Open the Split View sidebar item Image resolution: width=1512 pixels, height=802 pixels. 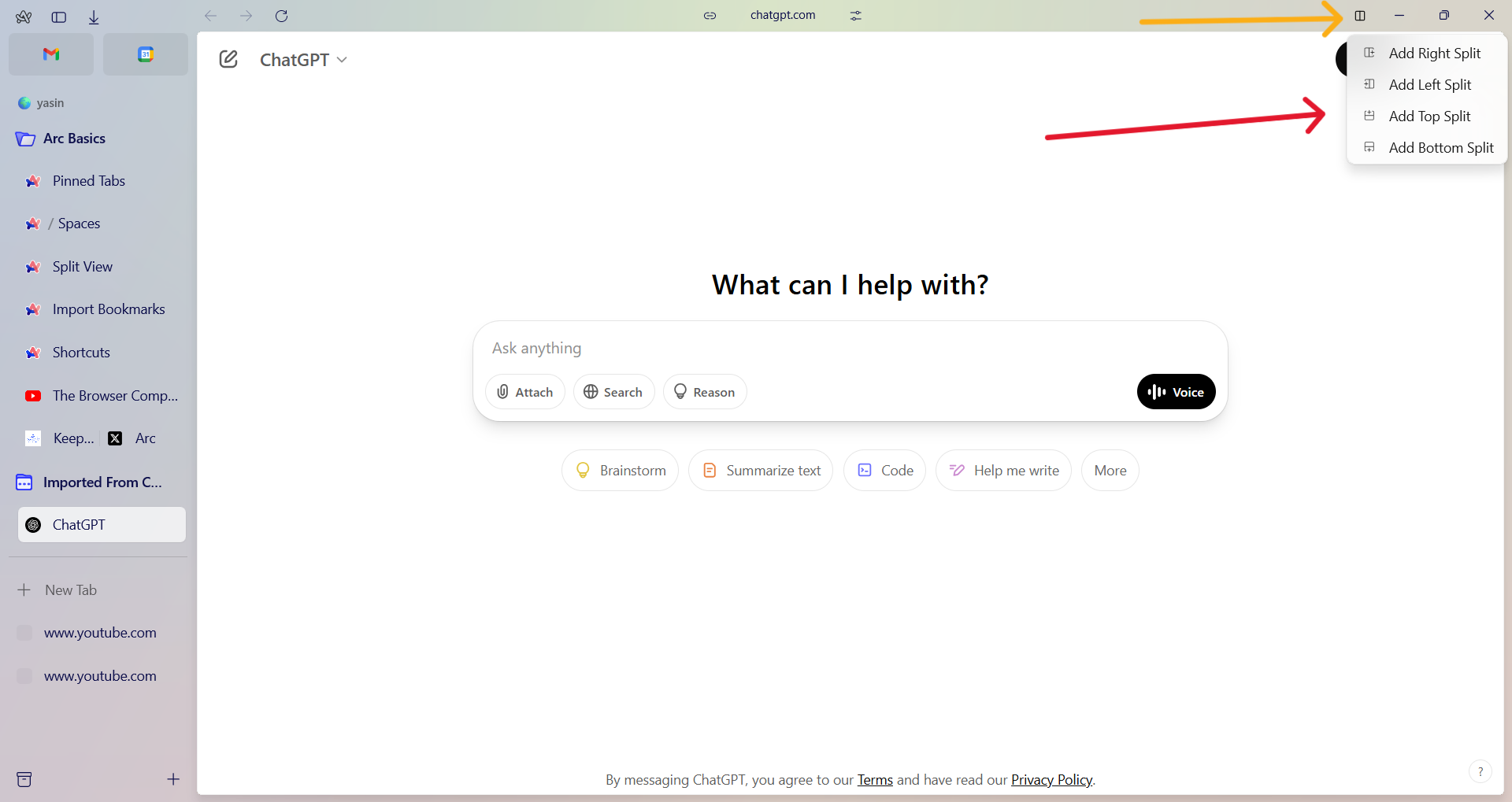tap(102, 267)
